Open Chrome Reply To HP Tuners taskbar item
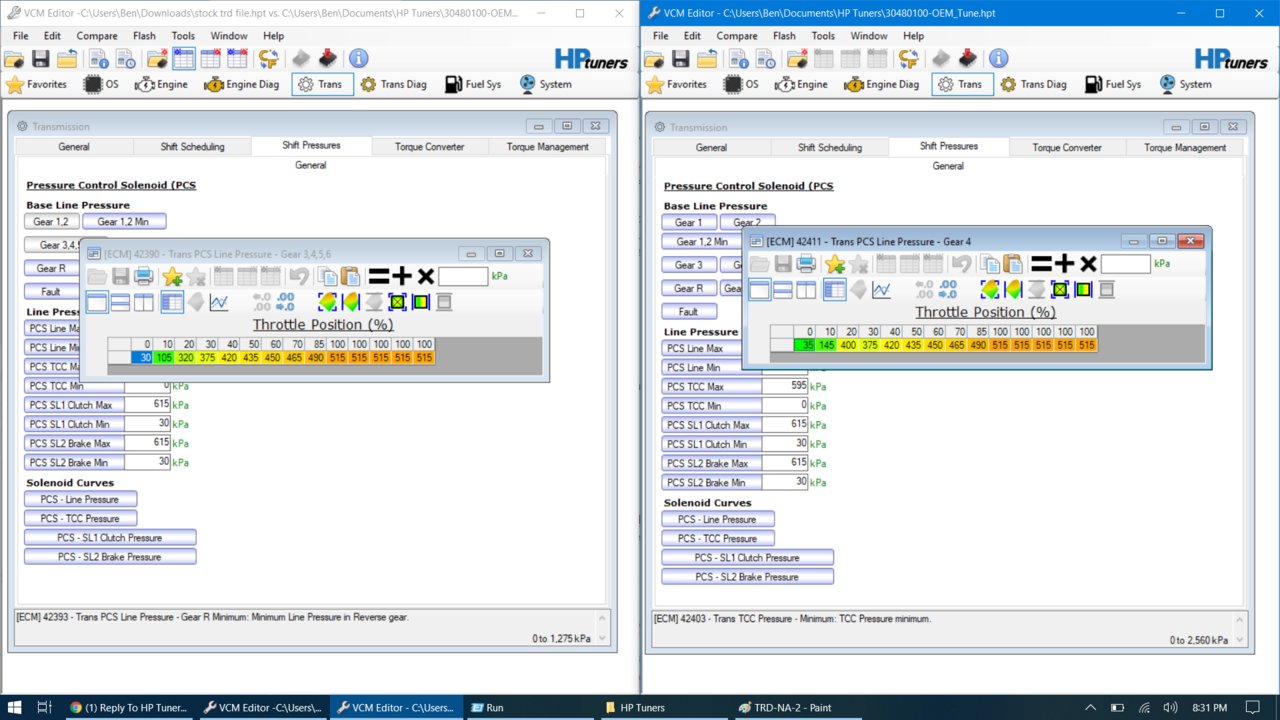 (130, 707)
